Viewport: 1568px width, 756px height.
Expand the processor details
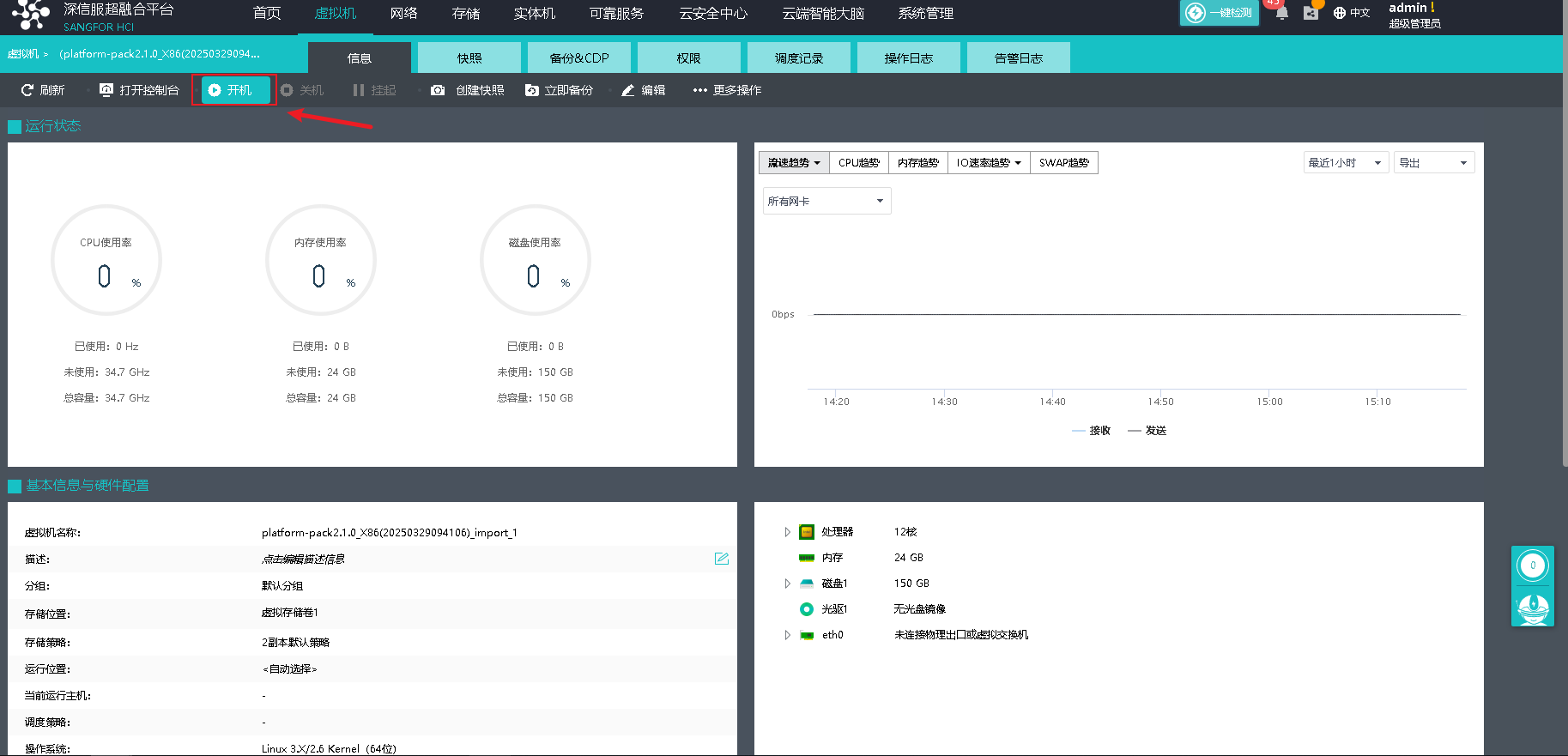point(787,532)
